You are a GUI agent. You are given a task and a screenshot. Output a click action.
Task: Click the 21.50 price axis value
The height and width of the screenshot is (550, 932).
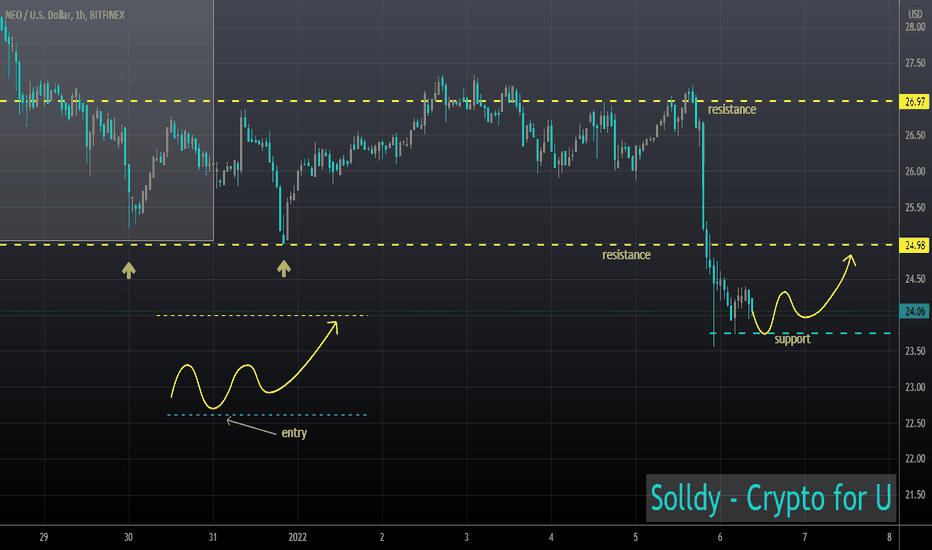[x=915, y=495]
